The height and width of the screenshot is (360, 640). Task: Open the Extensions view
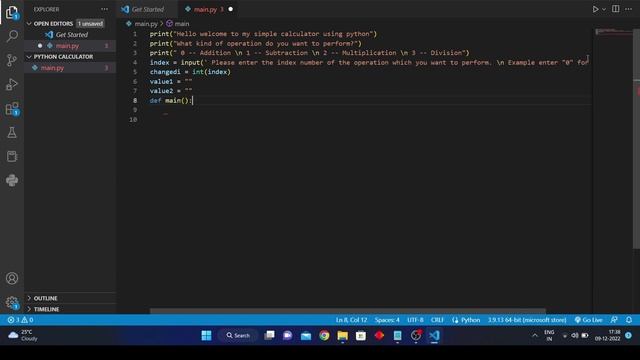(x=12, y=109)
